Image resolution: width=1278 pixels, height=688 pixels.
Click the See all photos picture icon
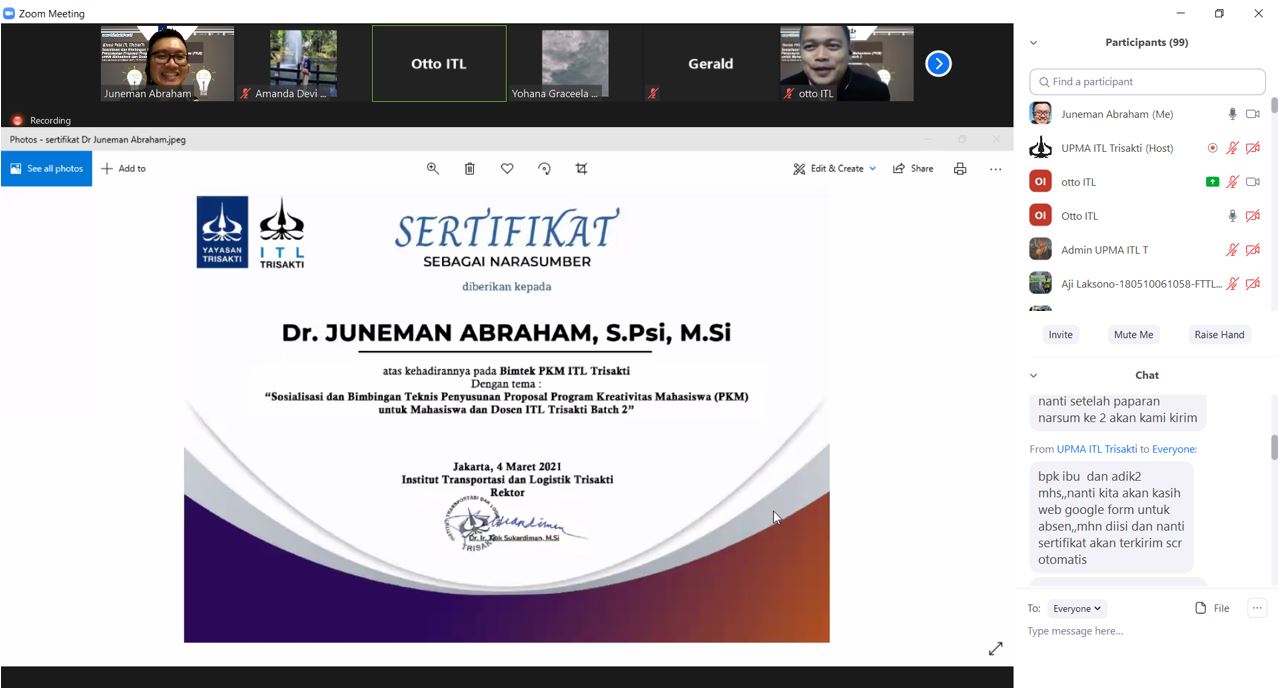pos(16,169)
